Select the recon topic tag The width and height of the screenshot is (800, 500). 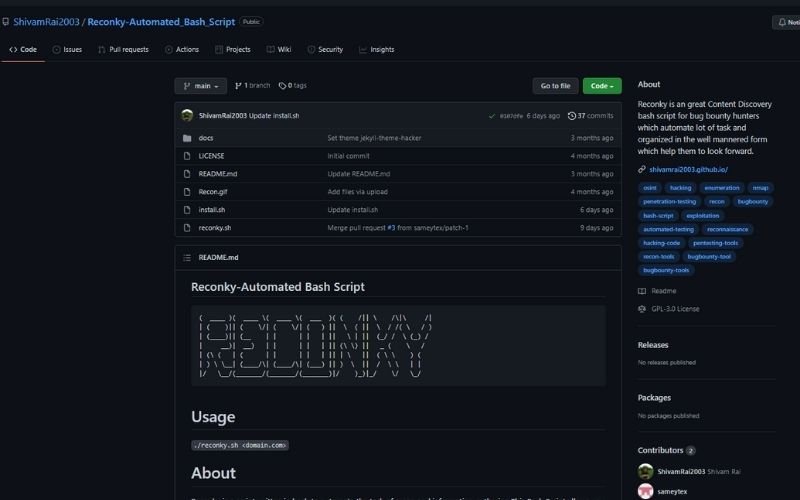pos(716,202)
